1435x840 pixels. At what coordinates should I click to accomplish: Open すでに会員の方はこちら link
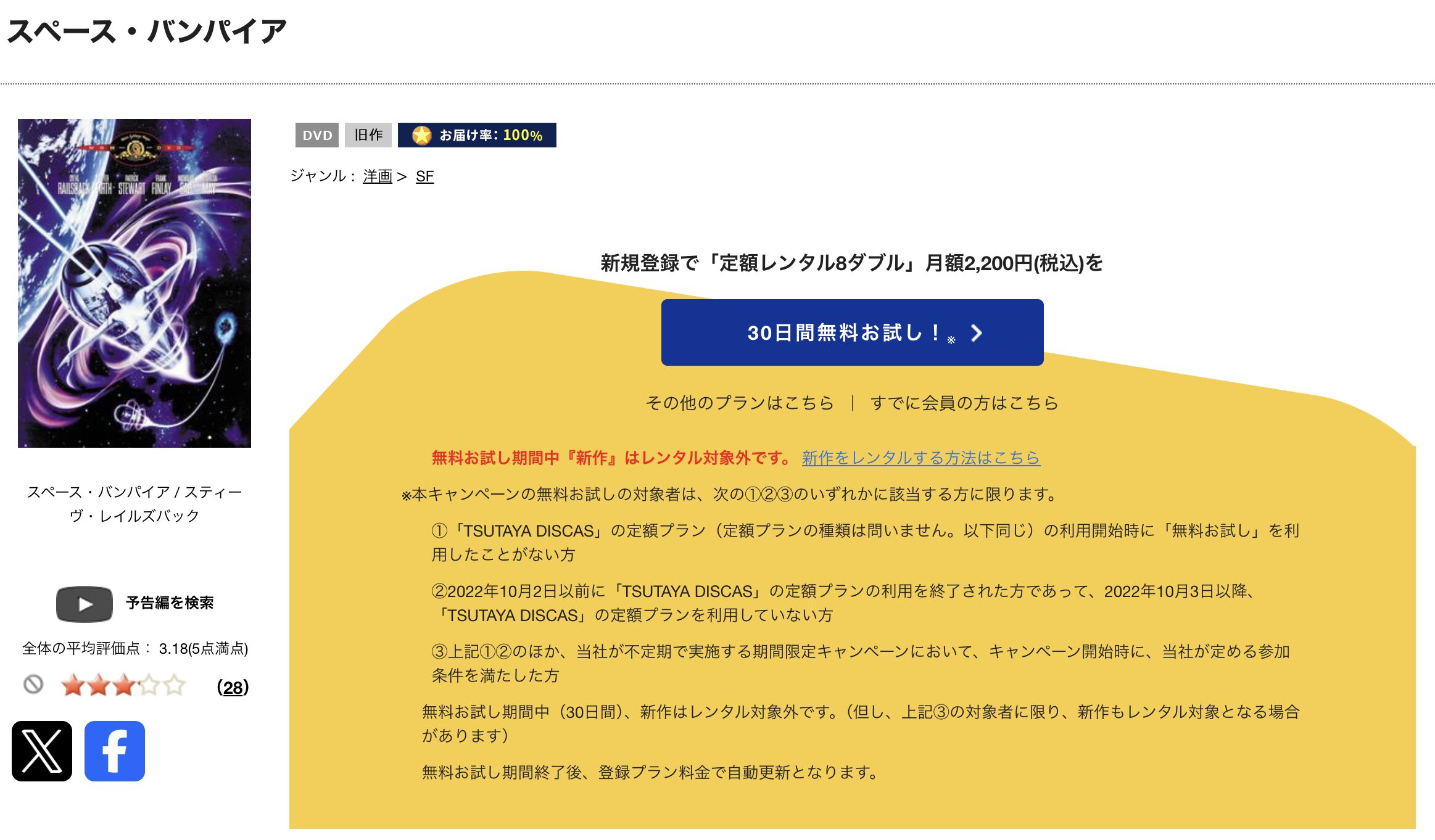coord(964,403)
